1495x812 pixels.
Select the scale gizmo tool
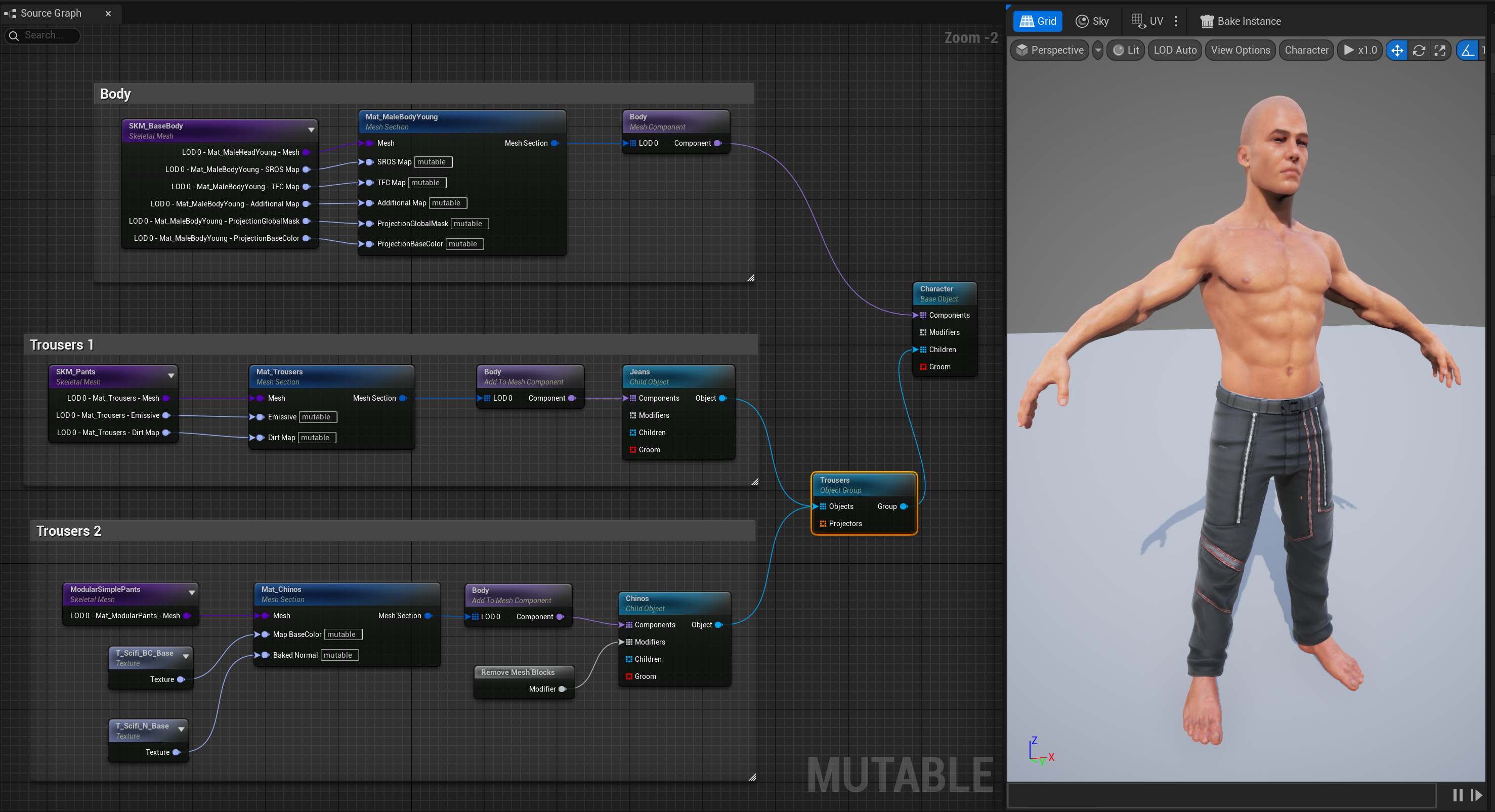click(1440, 50)
